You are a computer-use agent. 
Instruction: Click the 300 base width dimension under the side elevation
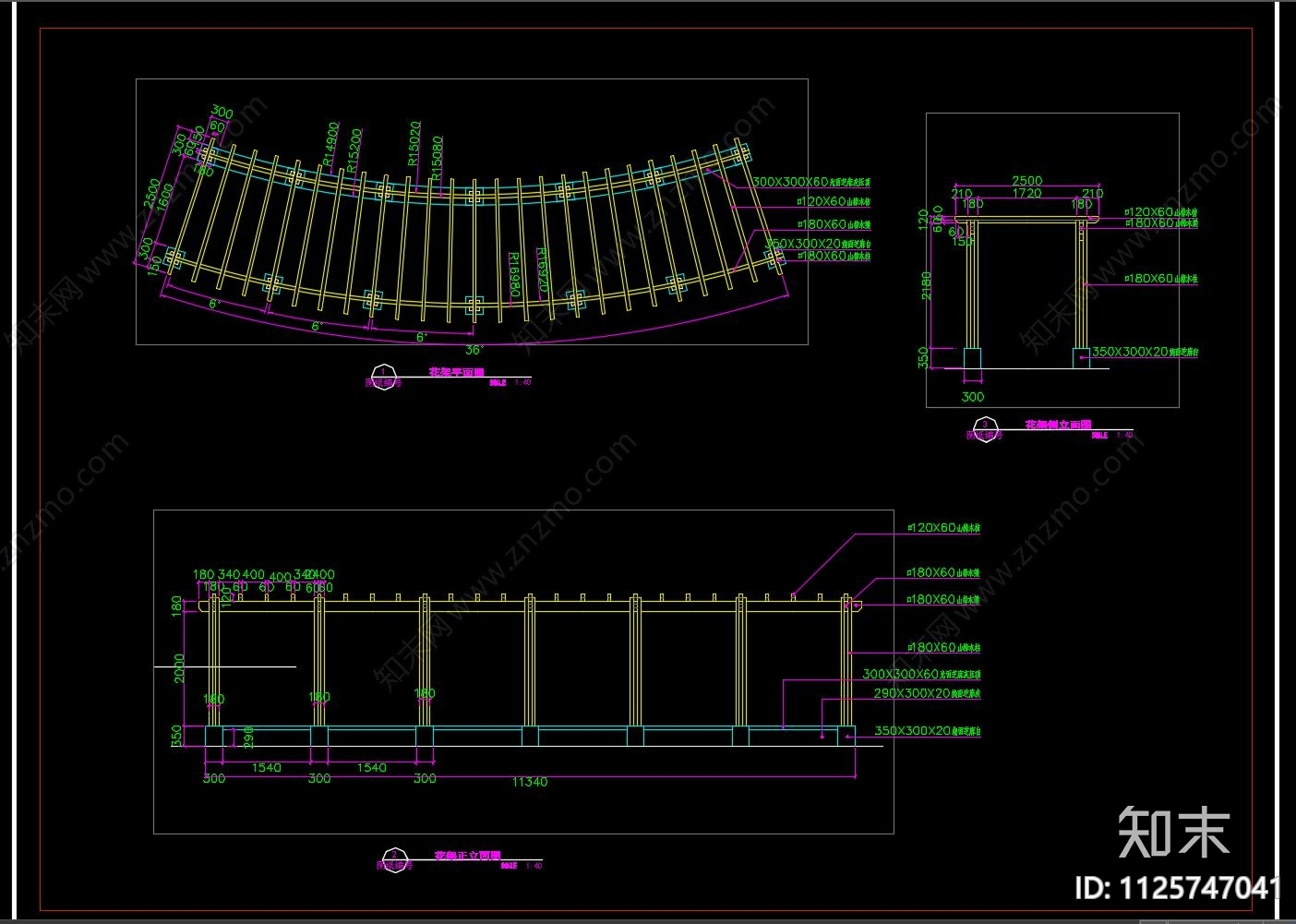click(973, 397)
